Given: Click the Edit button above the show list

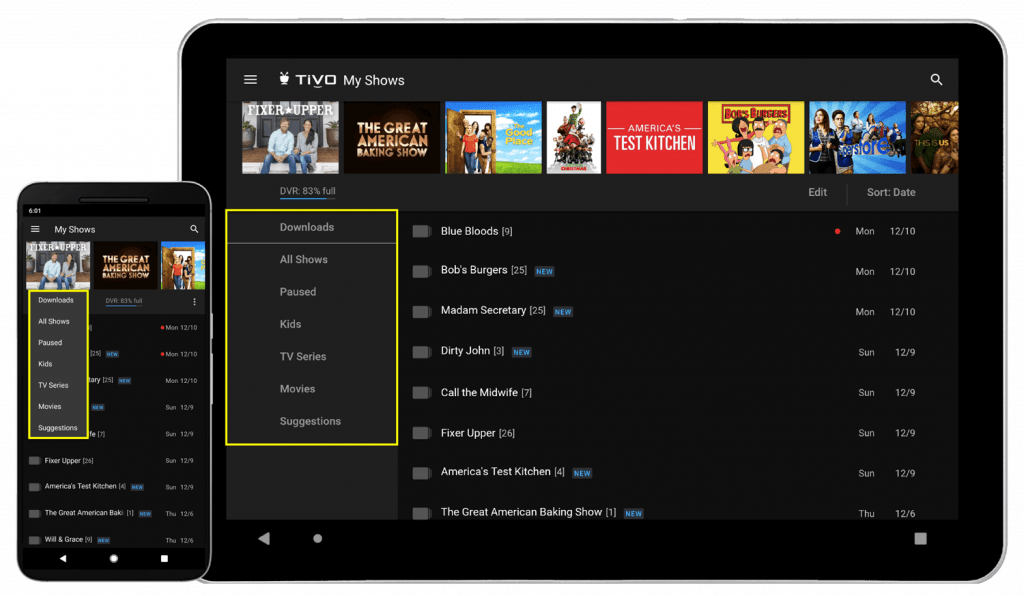Looking at the screenshot, I should [817, 192].
